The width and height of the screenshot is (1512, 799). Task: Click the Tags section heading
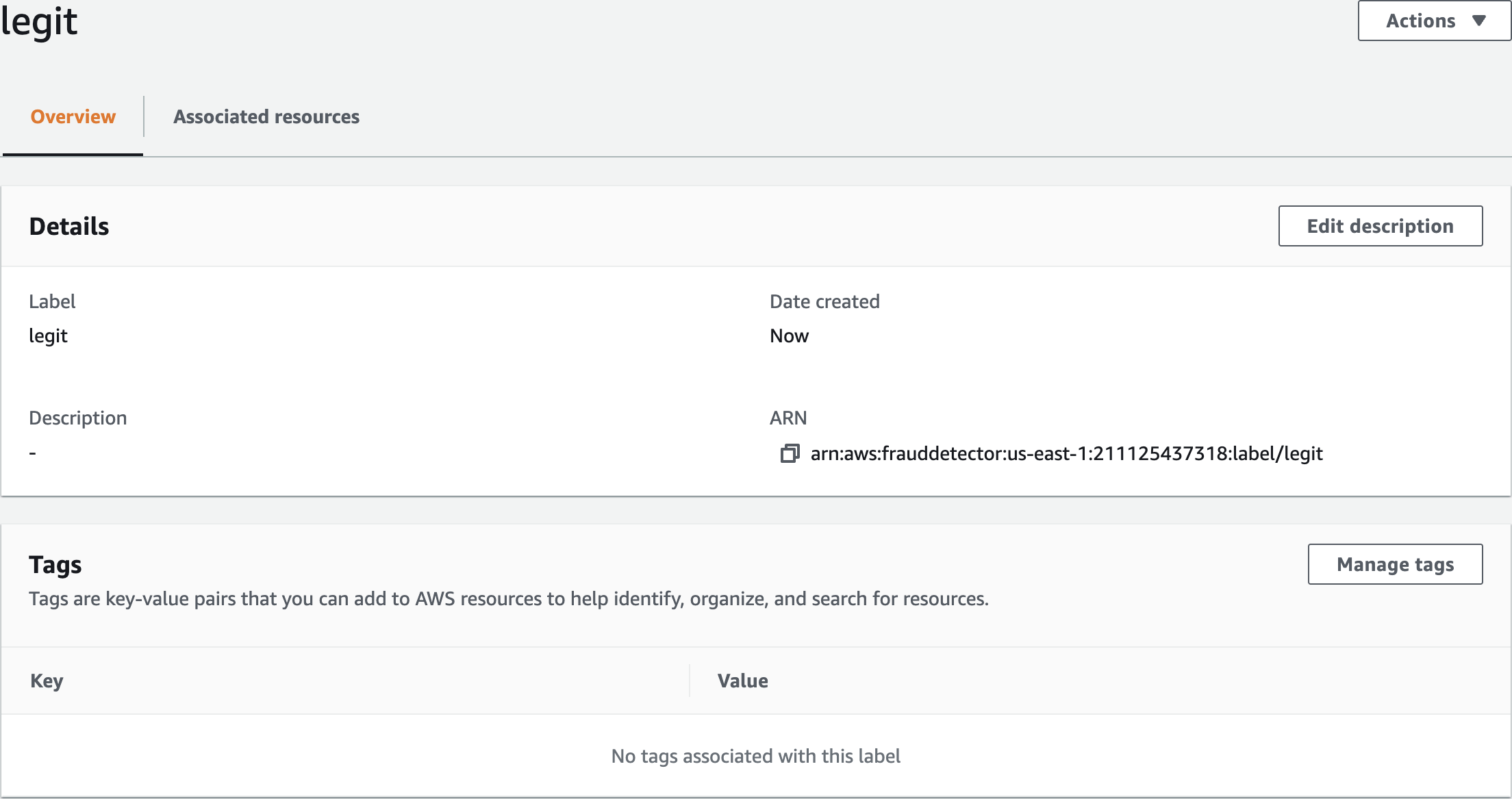(55, 565)
